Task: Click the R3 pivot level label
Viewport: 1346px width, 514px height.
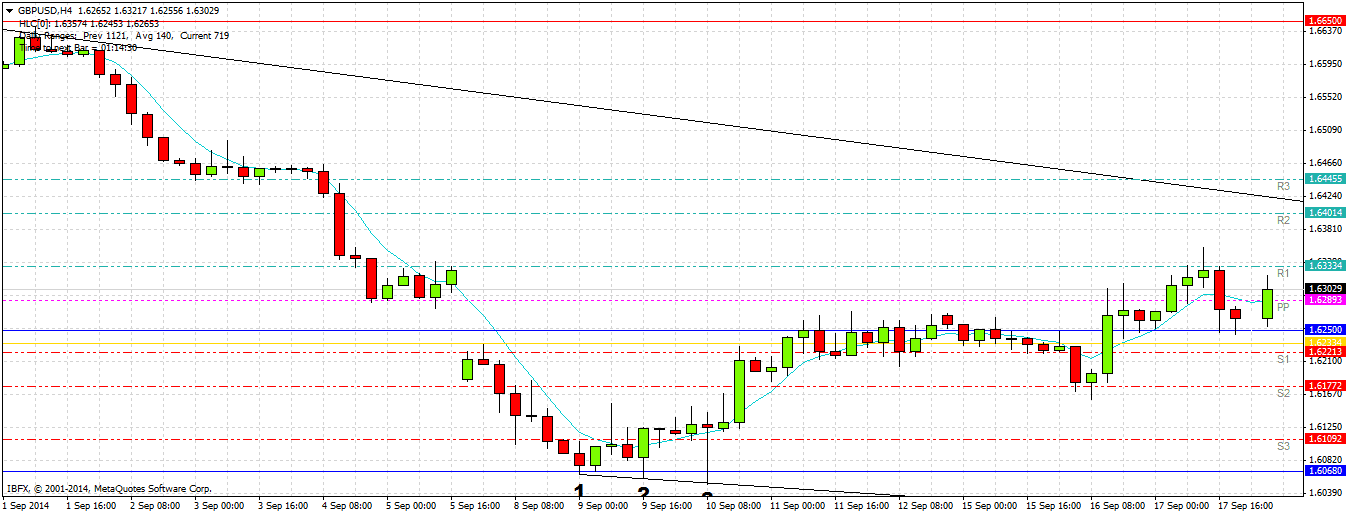Action: click(x=1284, y=187)
